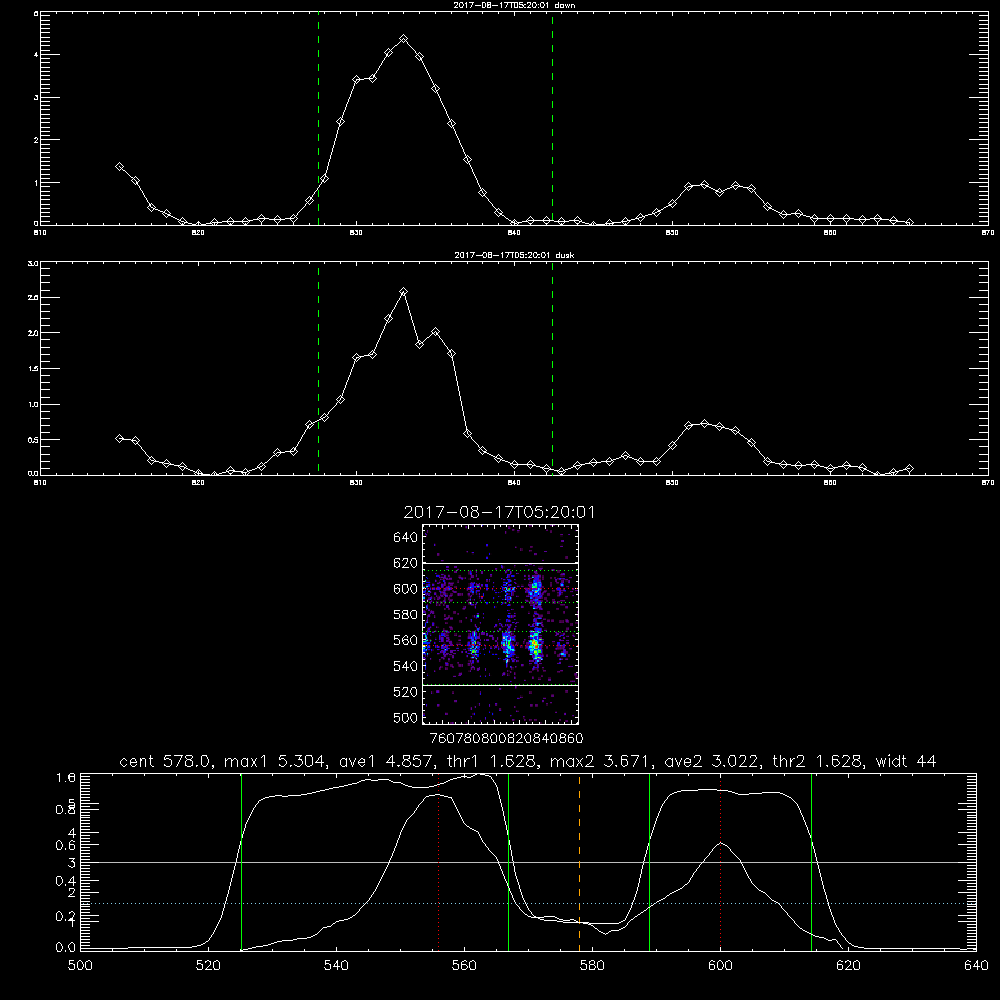The height and width of the screenshot is (1000, 1000).
Task: Click bottom plot x-axis label 600
Action: pyautogui.click(x=721, y=966)
